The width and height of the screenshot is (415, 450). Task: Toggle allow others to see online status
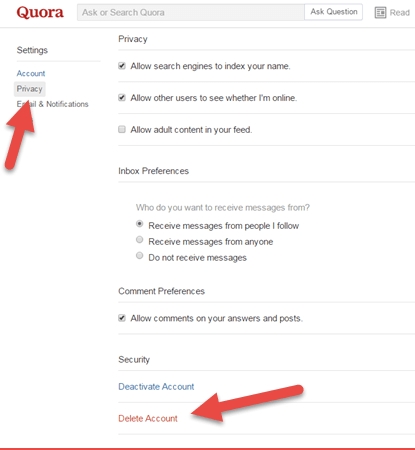122,97
